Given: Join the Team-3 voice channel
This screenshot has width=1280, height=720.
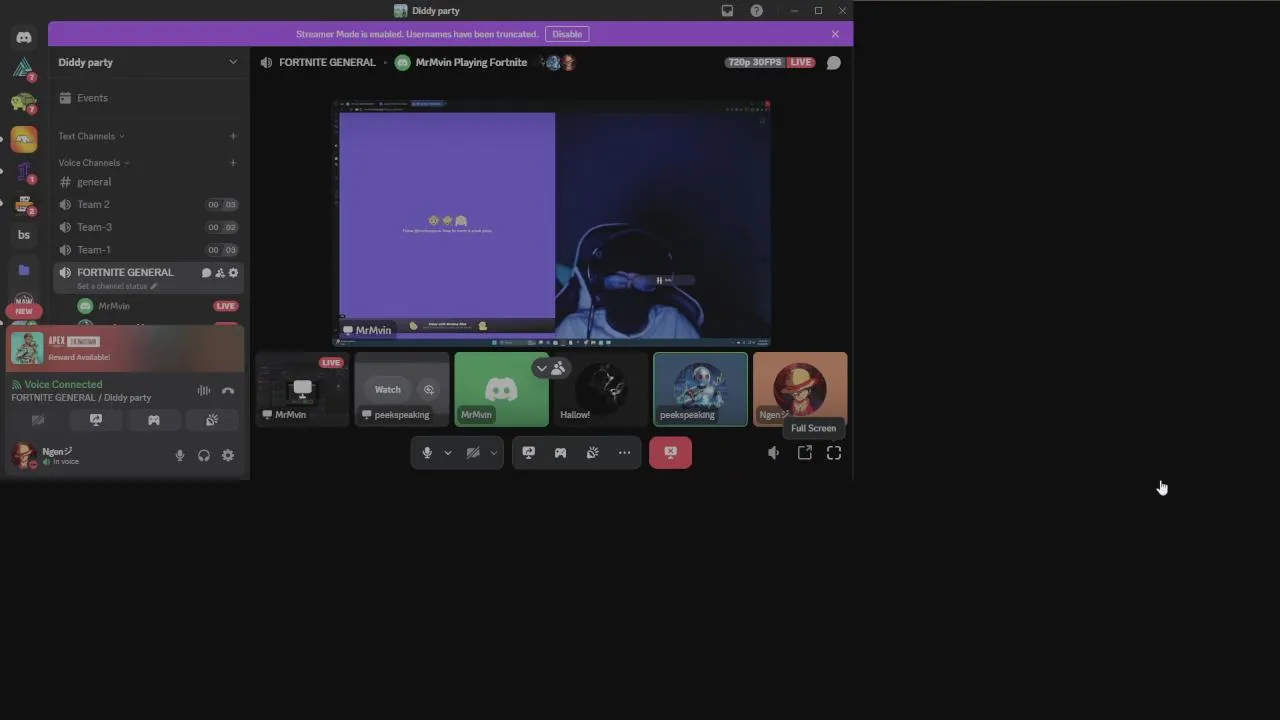Looking at the screenshot, I should click(148, 227).
